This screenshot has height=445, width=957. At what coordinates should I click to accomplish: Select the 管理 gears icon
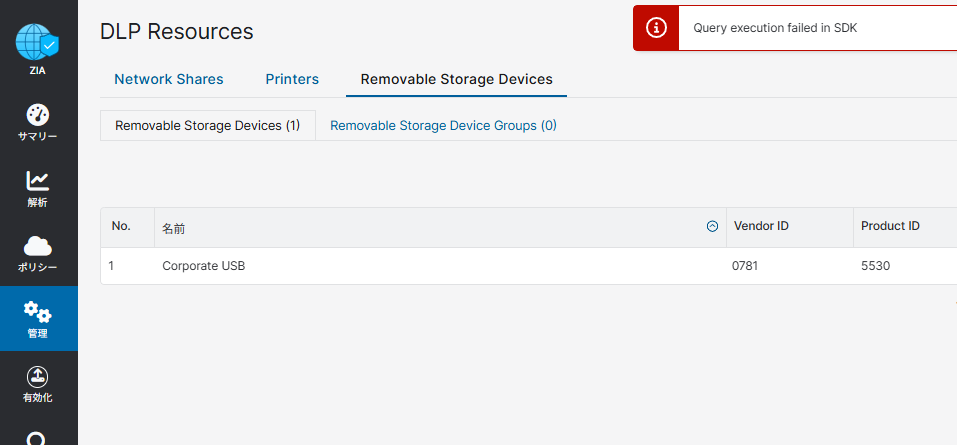click(x=38, y=312)
